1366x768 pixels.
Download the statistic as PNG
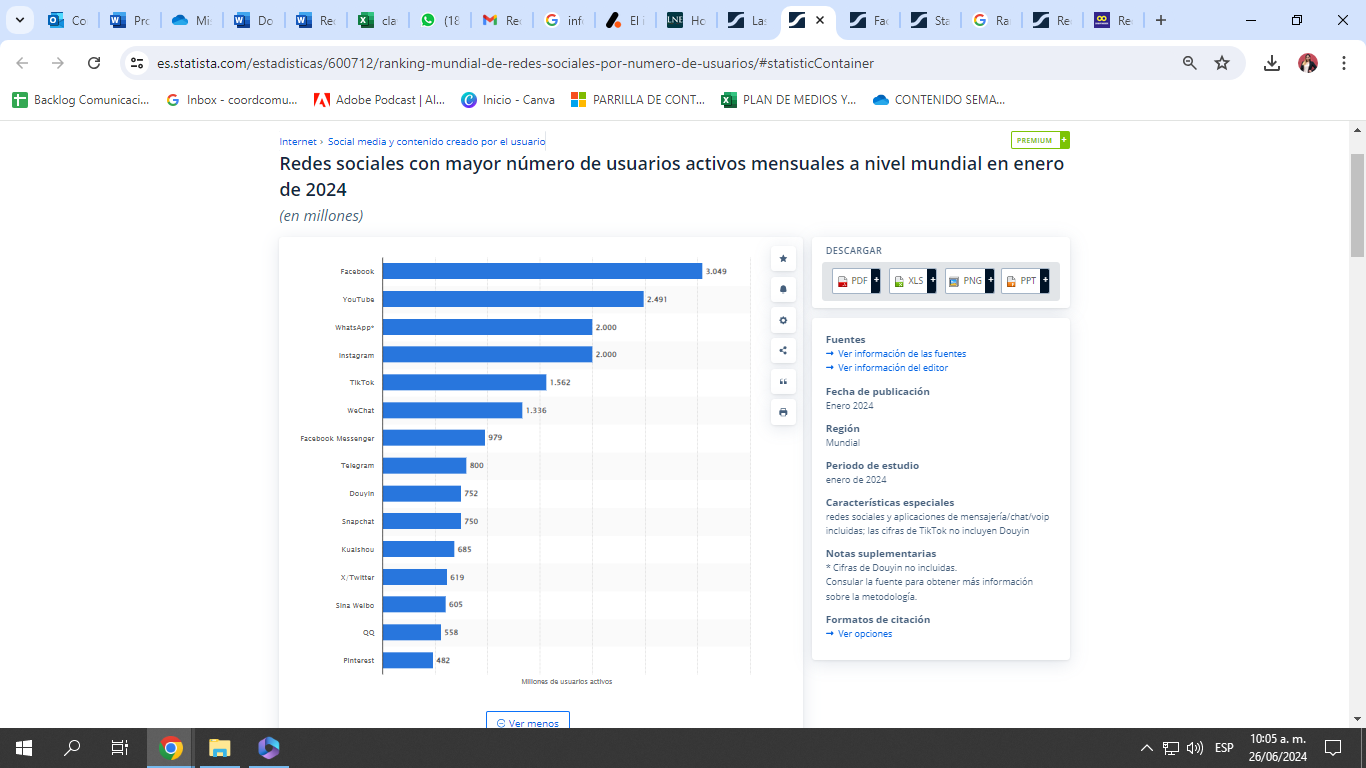click(x=970, y=281)
